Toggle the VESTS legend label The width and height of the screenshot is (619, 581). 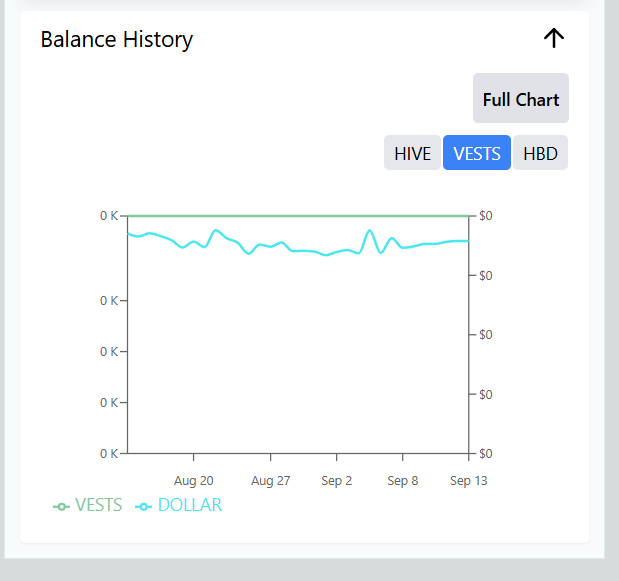[98, 505]
